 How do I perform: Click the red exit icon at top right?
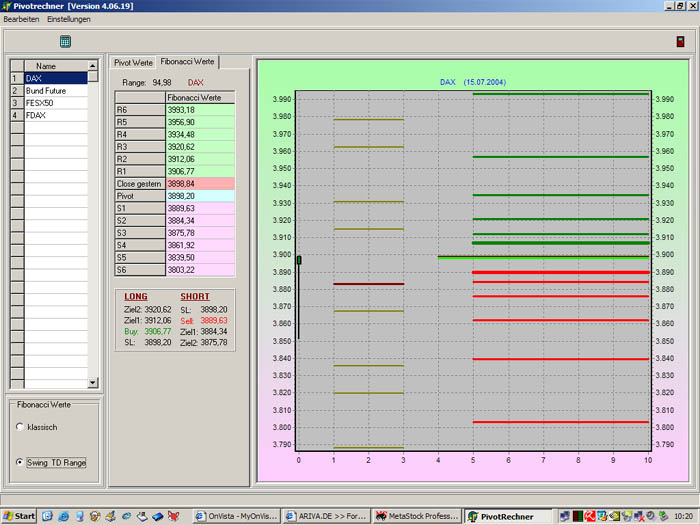[681, 42]
